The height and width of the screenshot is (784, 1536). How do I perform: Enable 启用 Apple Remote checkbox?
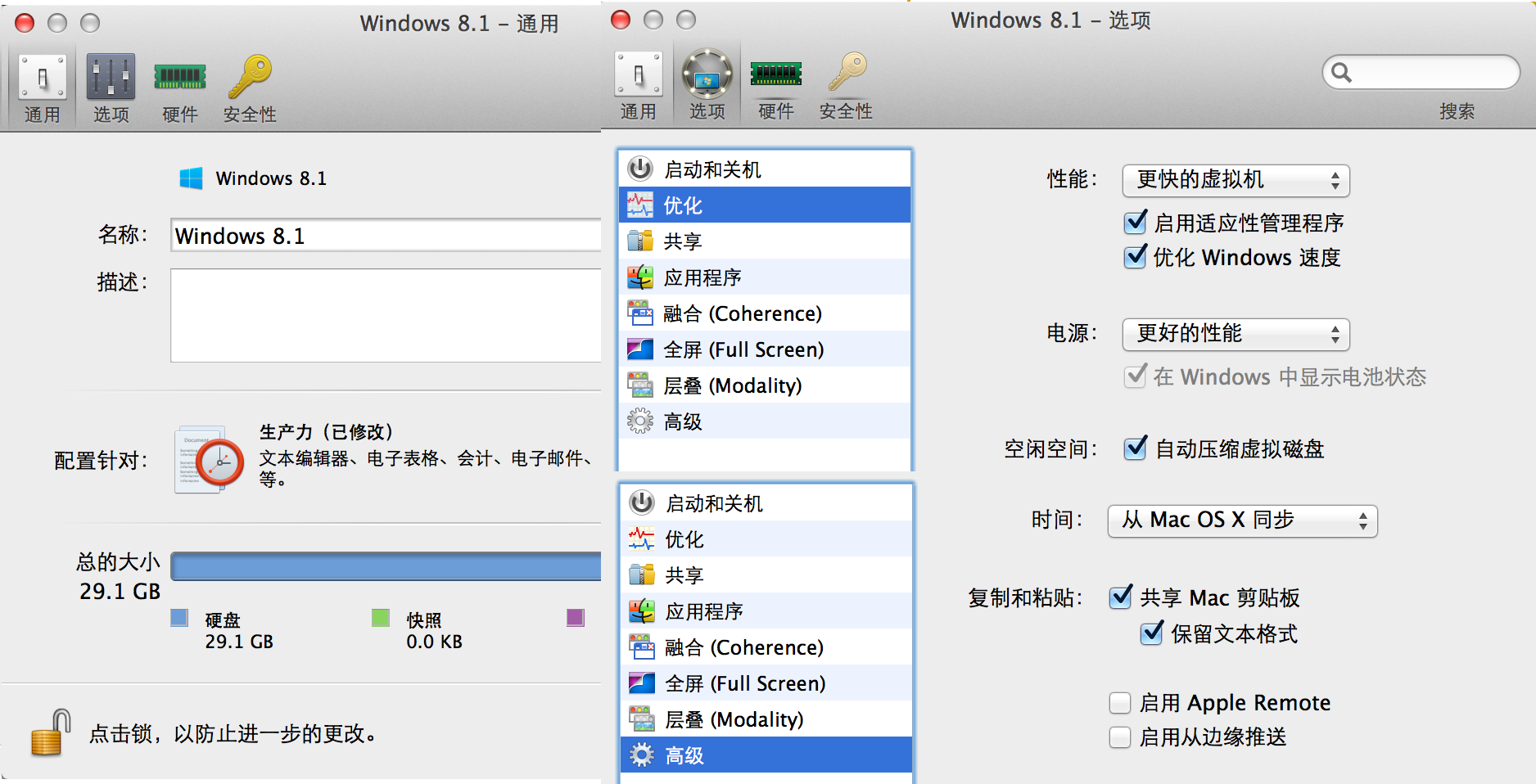1120,703
